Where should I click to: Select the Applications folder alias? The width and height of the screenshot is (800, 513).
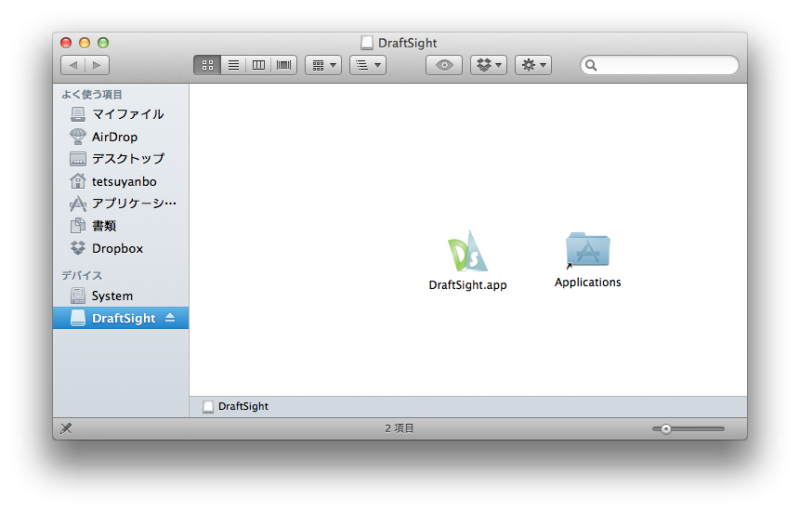point(588,250)
